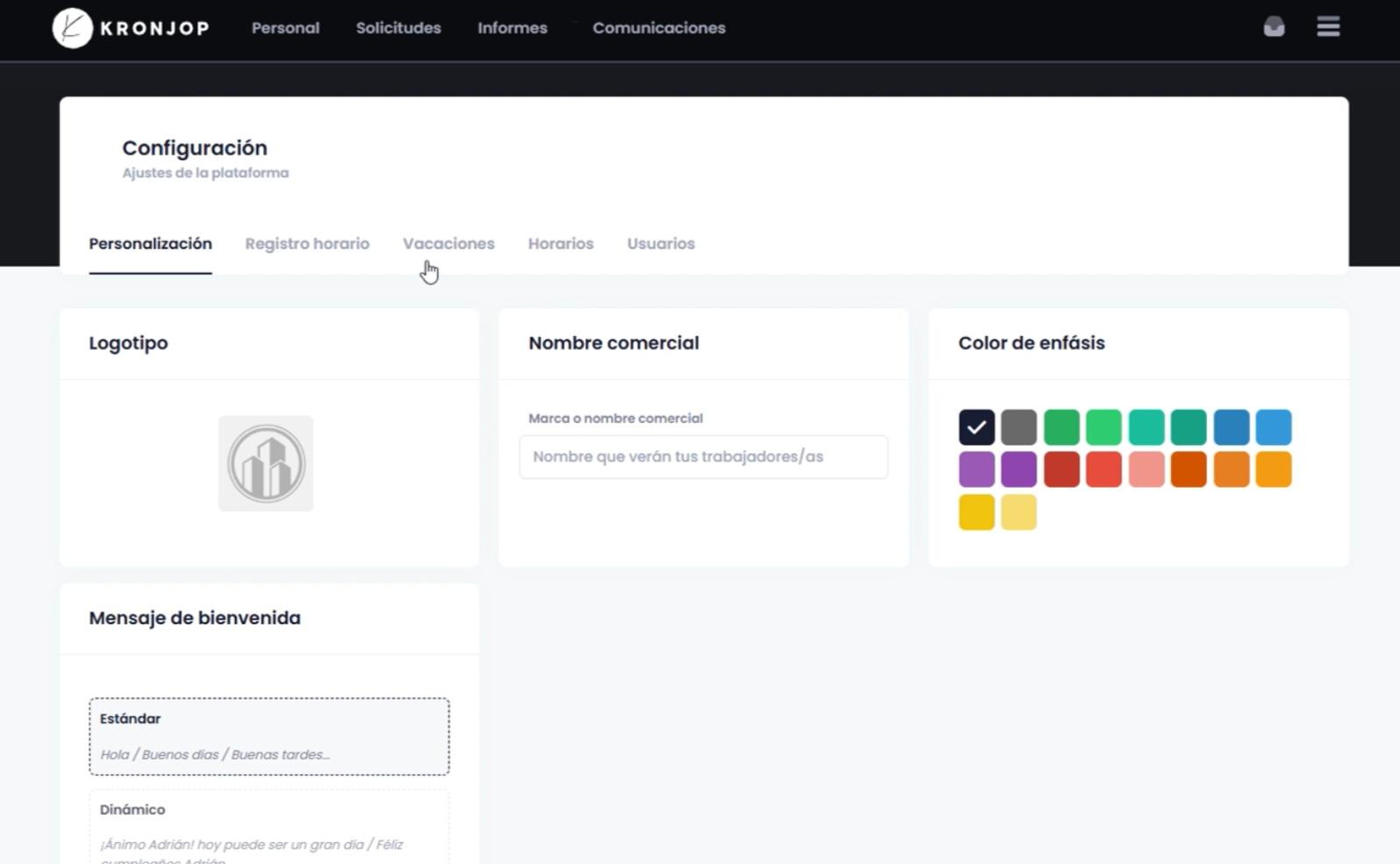Switch to the Registro horario tab
1400x864 pixels.
pyautogui.click(x=307, y=244)
